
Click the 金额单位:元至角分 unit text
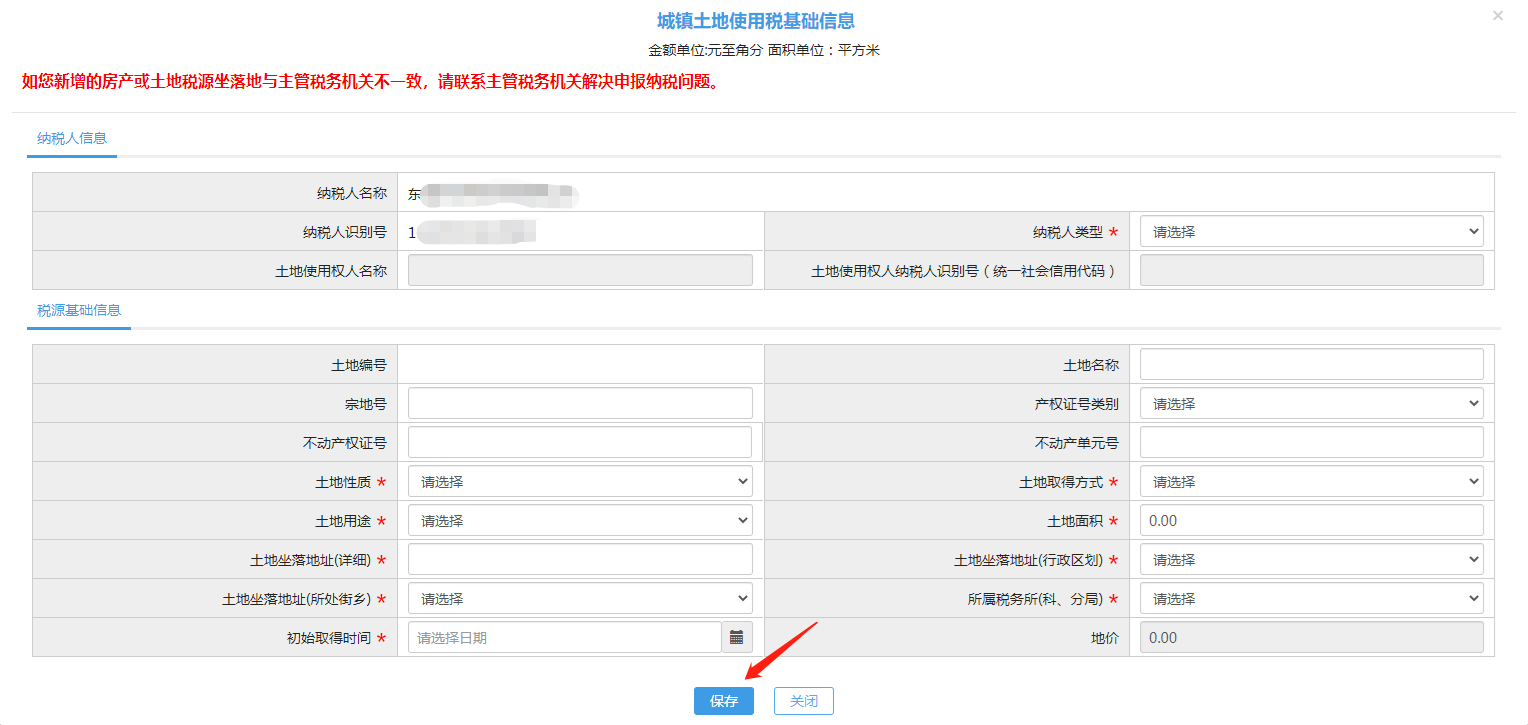click(x=705, y=50)
